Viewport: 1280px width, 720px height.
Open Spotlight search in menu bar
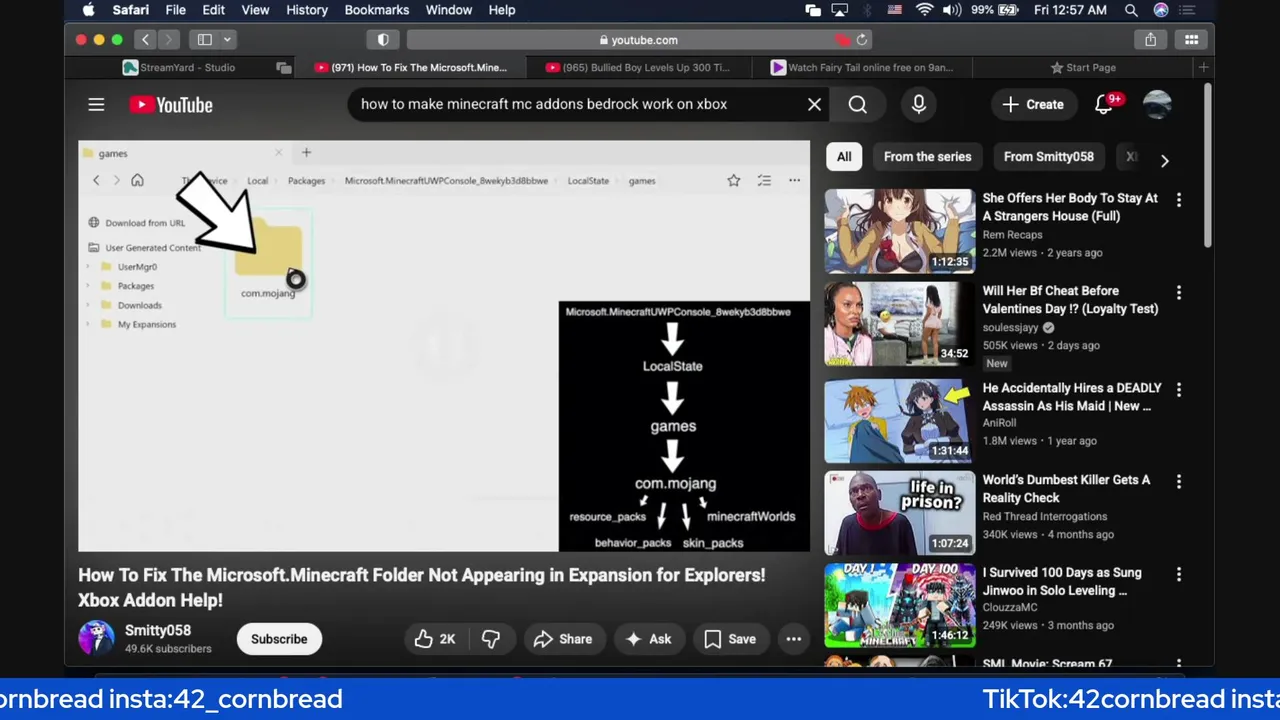(x=1131, y=10)
